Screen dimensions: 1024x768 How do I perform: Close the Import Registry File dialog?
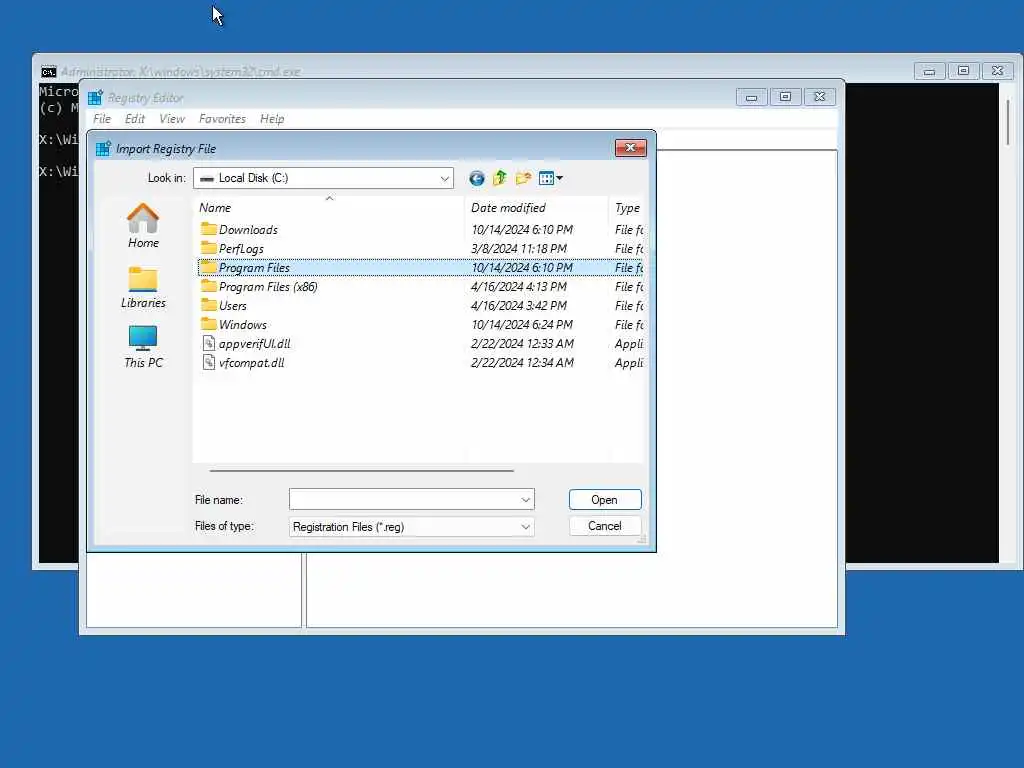point(630,148)
